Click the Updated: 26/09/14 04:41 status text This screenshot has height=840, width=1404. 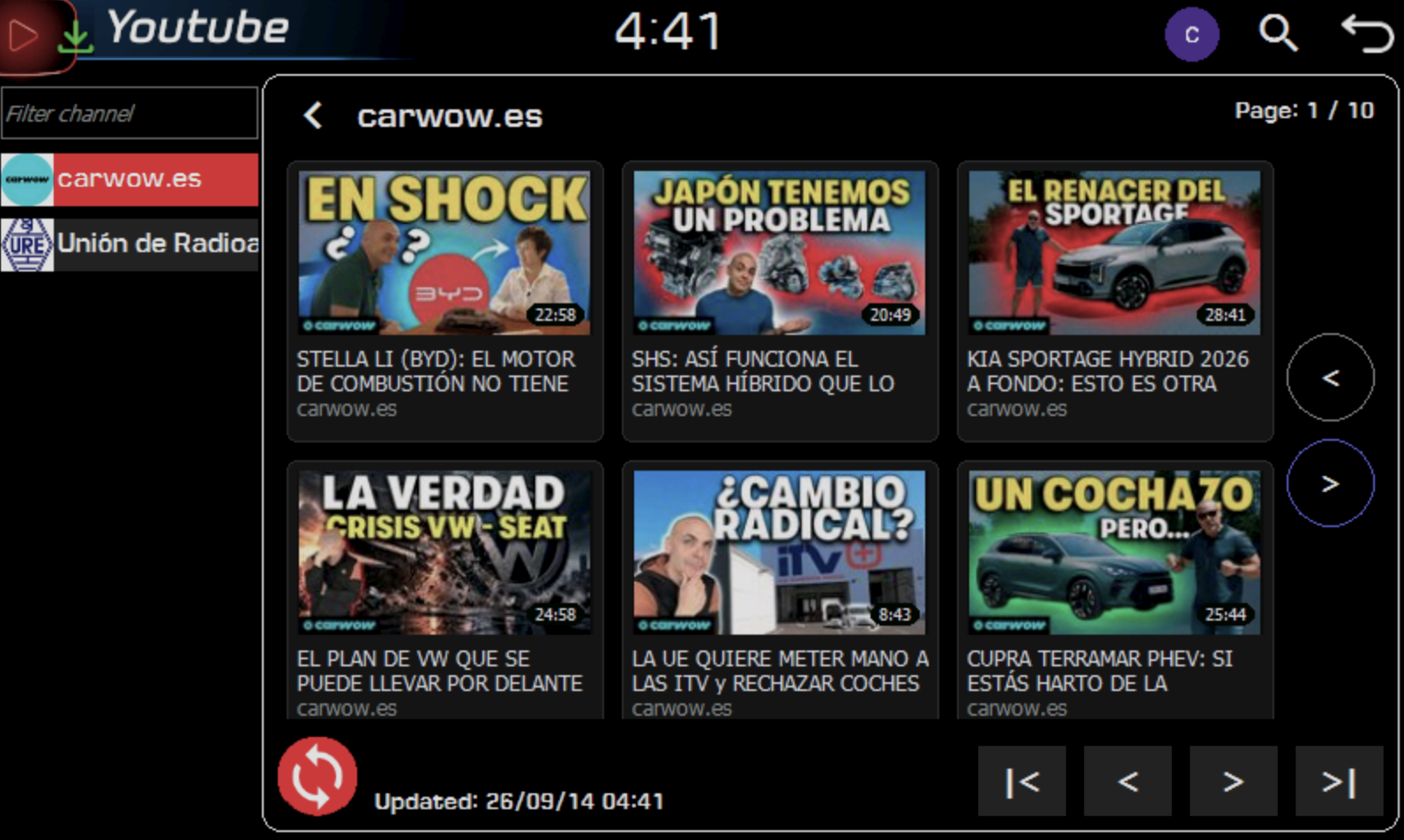(519, 801)
